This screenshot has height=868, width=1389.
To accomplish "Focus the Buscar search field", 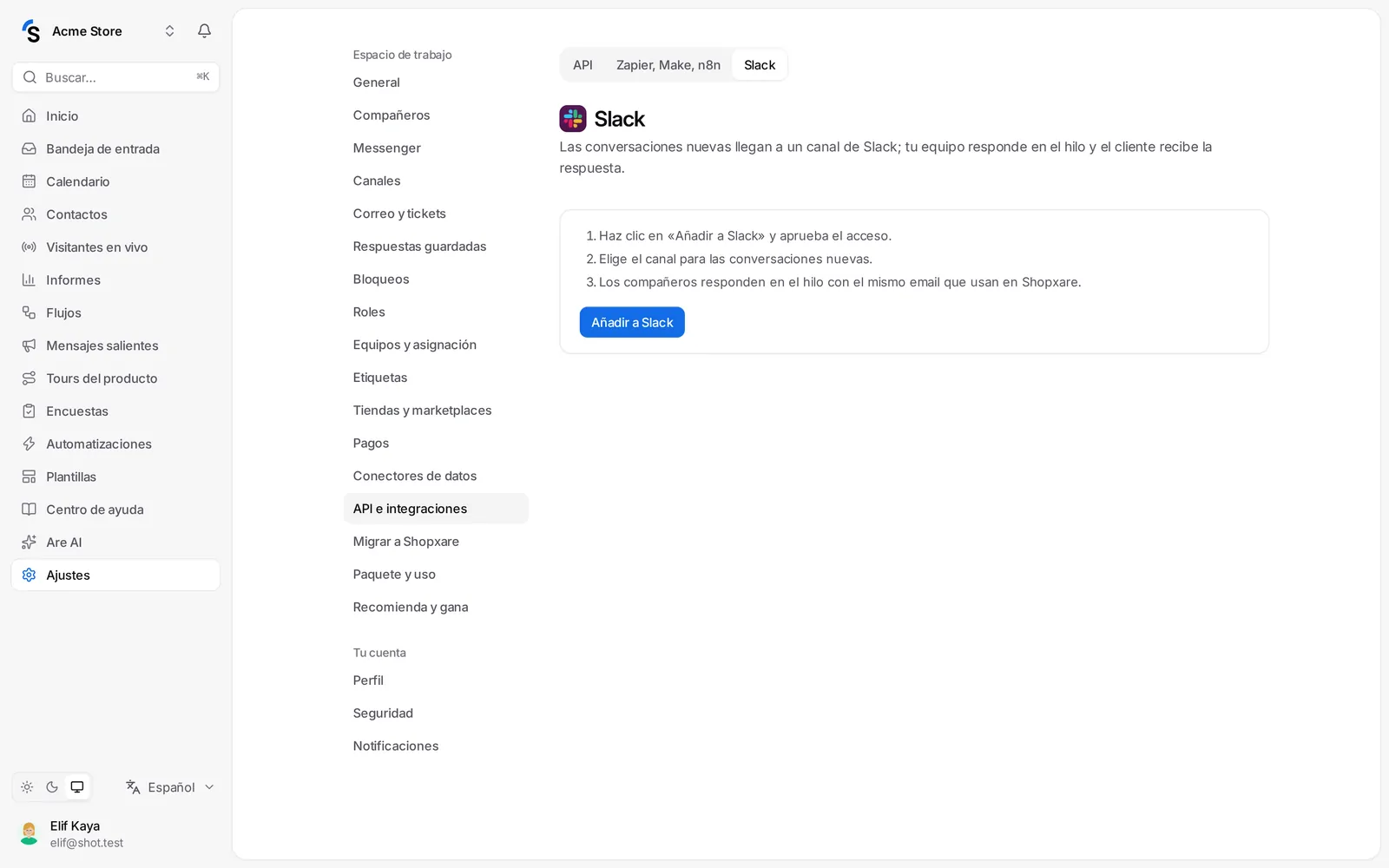I will (115, 77).
